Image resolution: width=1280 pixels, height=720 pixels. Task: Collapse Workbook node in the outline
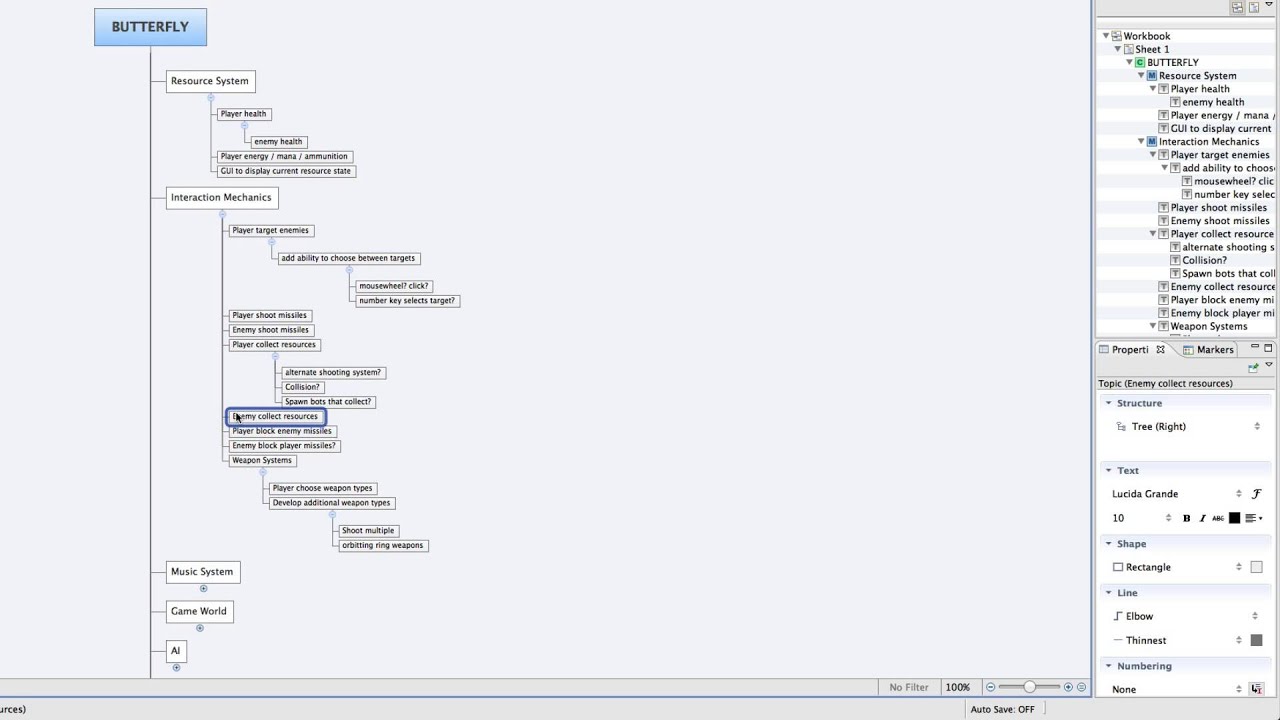[1106, 36]
